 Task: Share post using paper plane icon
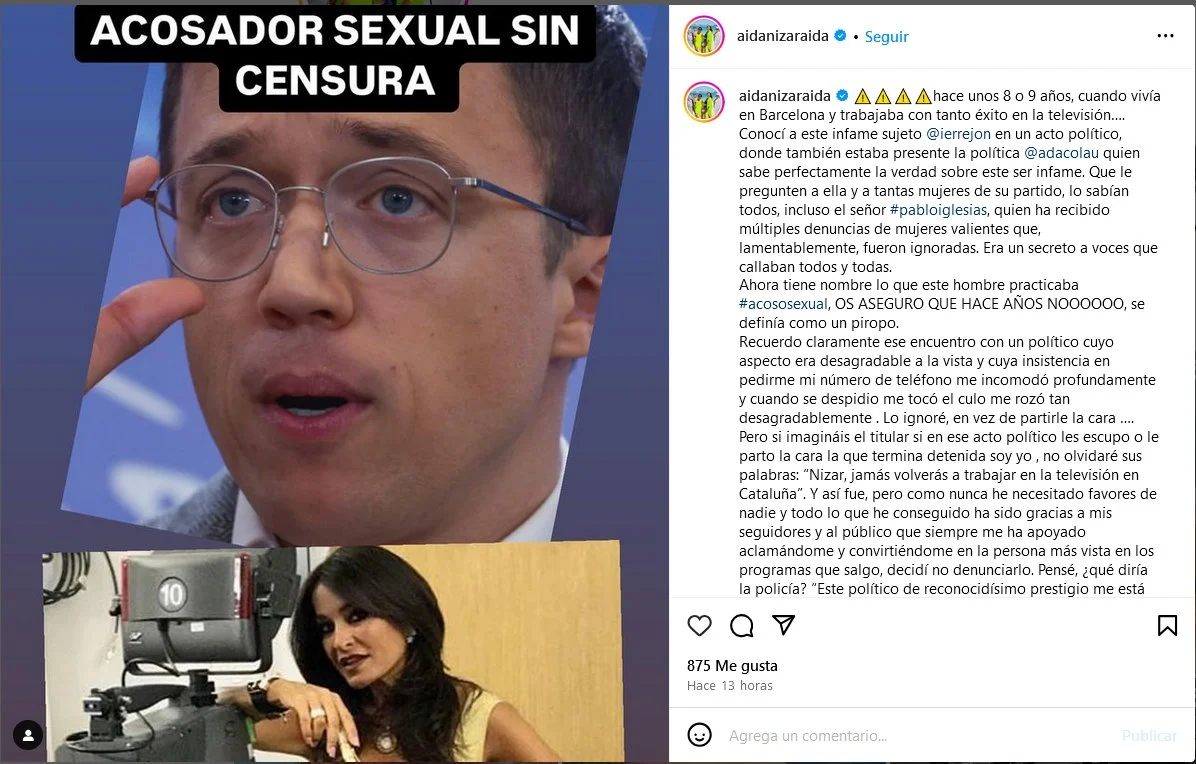coord(783,625)
